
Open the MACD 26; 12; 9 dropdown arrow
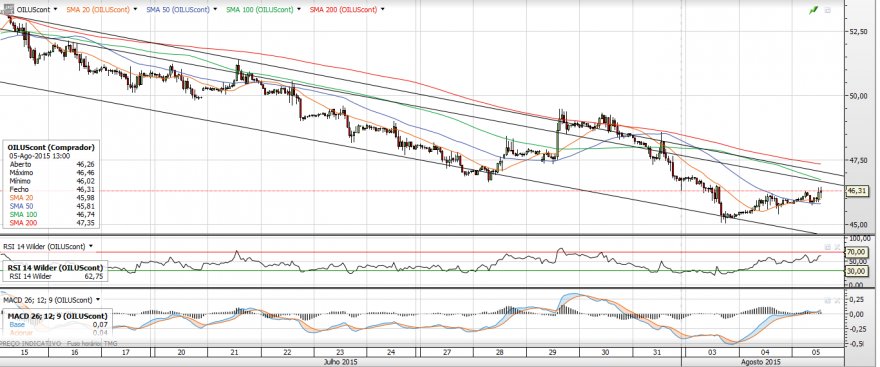pos(98,300)
